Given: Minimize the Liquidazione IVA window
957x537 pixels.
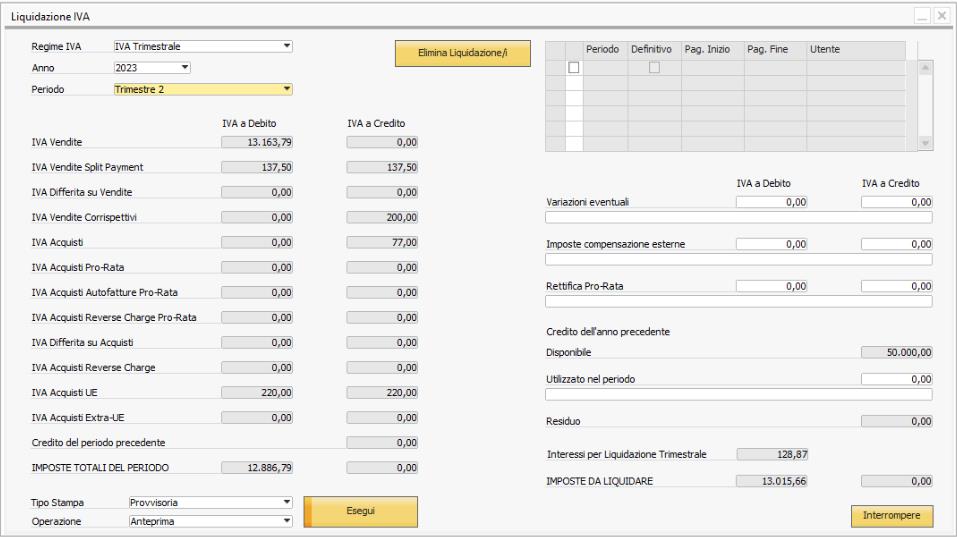Looking at the screenshot, I should [922, 16].
